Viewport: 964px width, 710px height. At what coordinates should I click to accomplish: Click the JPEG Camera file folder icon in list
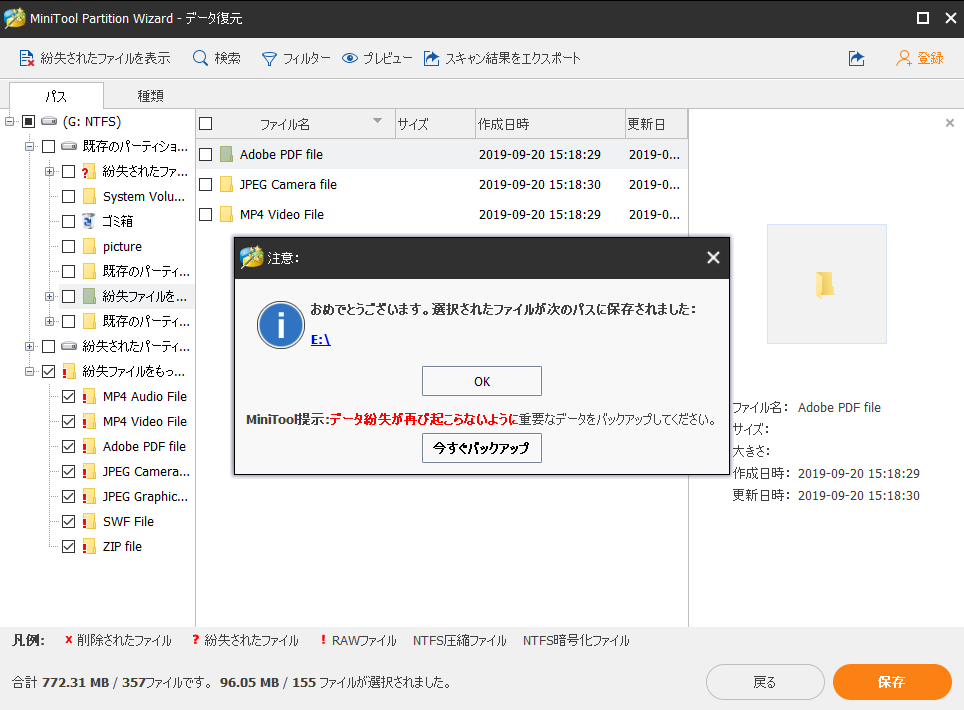click(x=226, y=184)
